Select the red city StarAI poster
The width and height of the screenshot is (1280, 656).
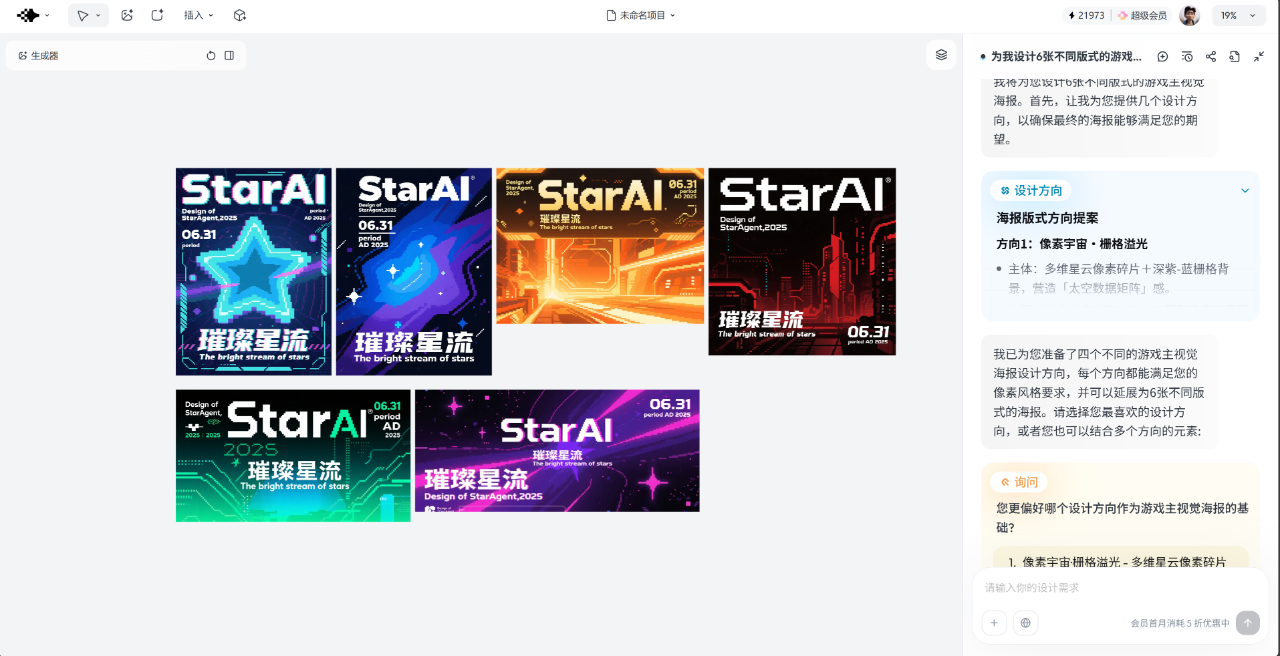coord(802,261)
